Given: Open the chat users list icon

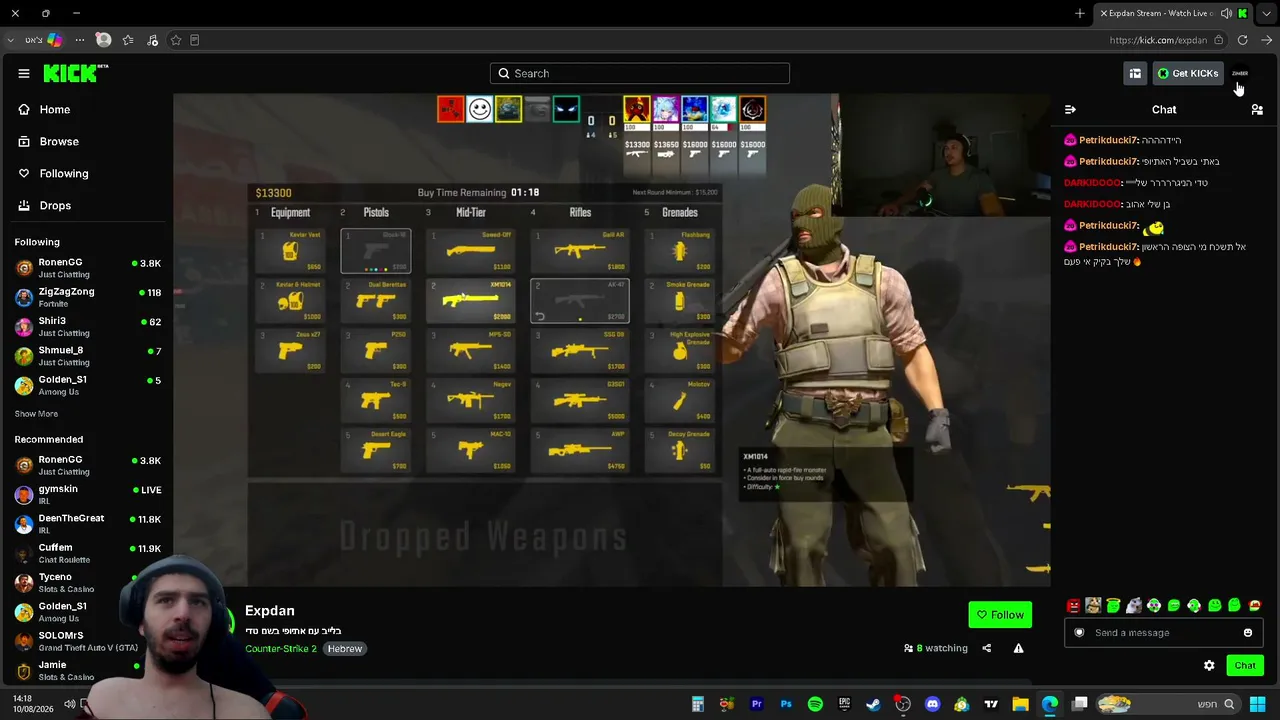Looking at the screenshot, I should pyautogui.click(x=1257, y=109).
